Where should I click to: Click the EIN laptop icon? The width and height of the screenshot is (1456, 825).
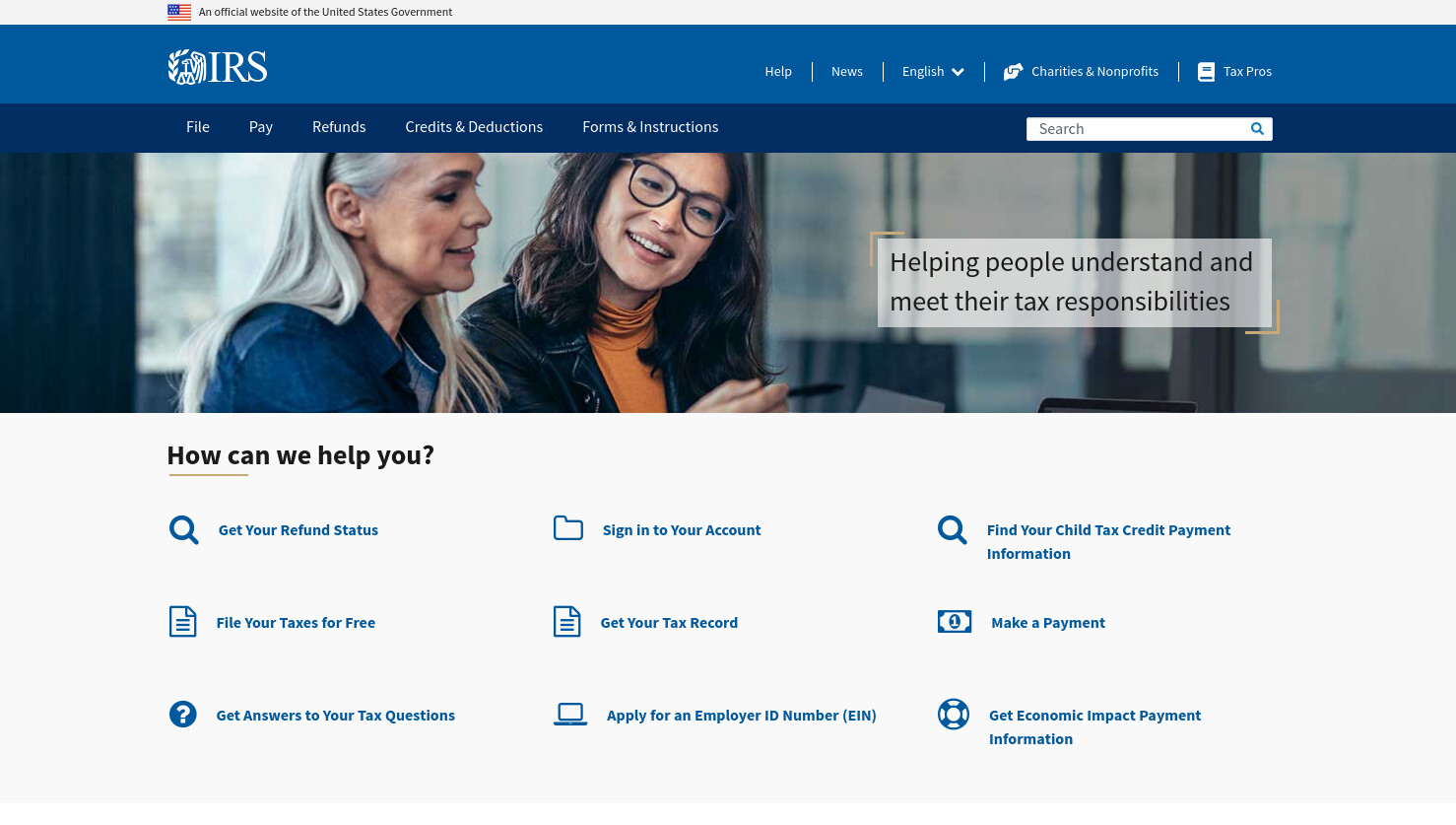point(570,715)
